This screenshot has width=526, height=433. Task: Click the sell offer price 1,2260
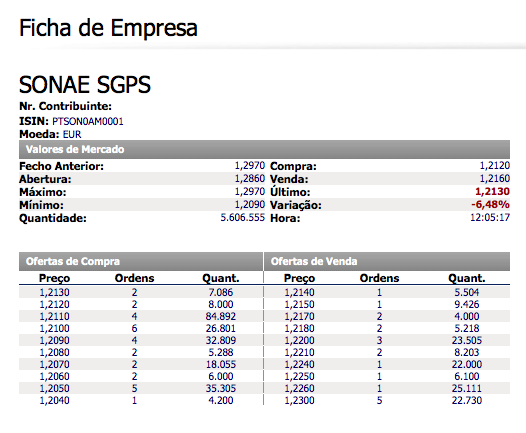pos(300,388)
